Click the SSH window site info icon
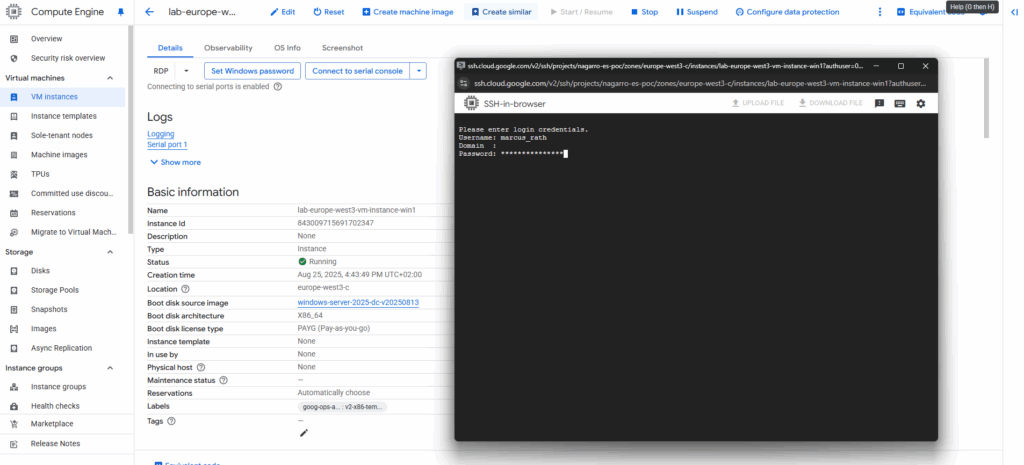 coord(464,84)
